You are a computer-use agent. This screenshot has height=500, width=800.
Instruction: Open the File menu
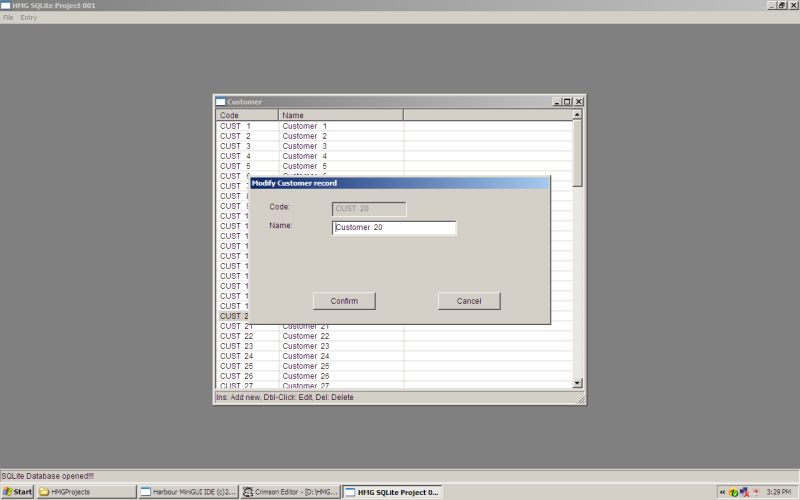8,17
